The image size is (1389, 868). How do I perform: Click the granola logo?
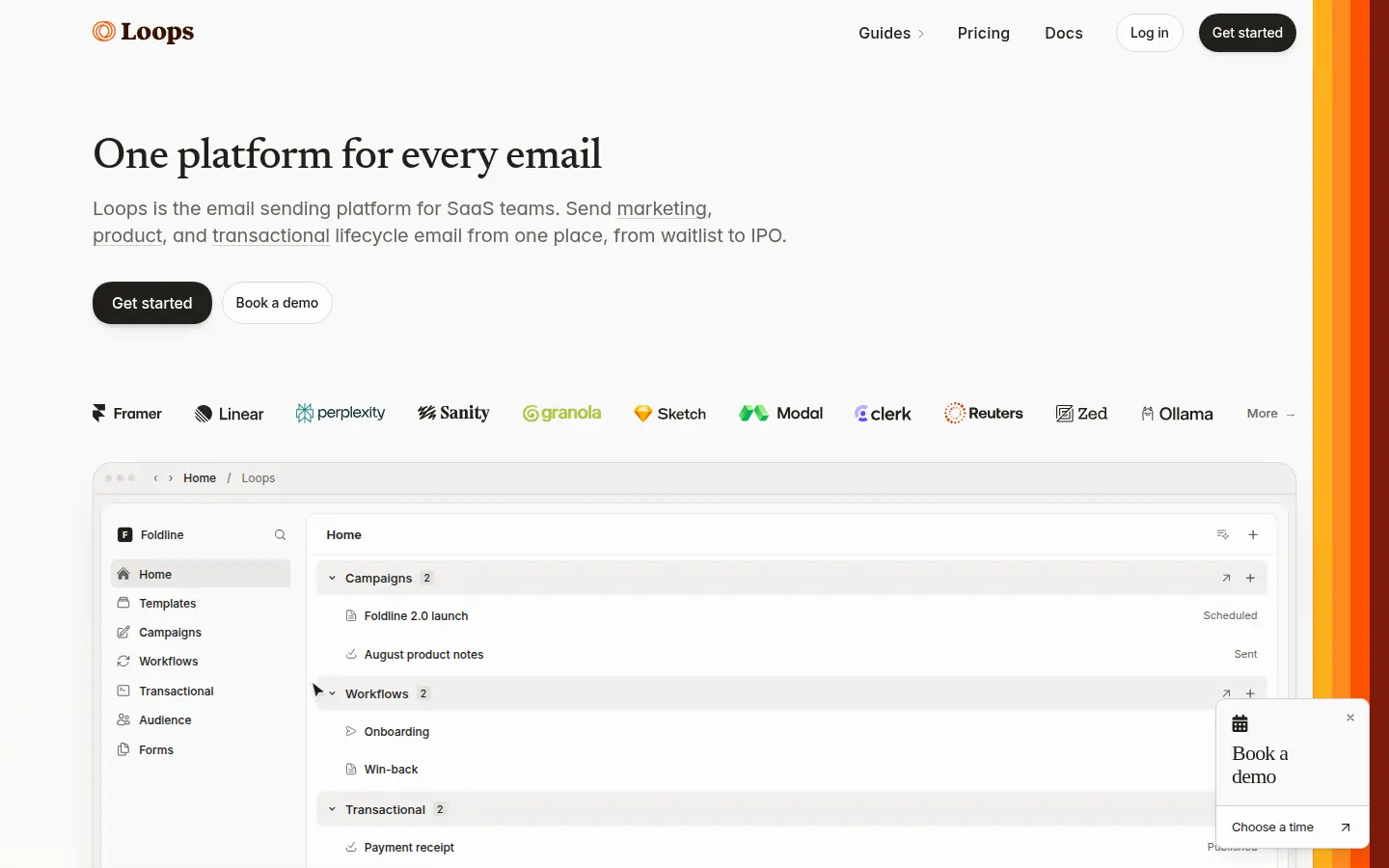562,413
